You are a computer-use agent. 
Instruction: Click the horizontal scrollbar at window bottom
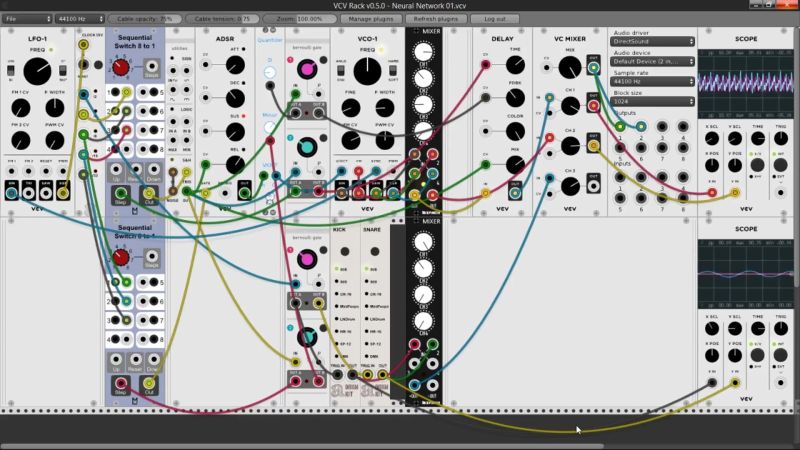[x=302, y=446]
